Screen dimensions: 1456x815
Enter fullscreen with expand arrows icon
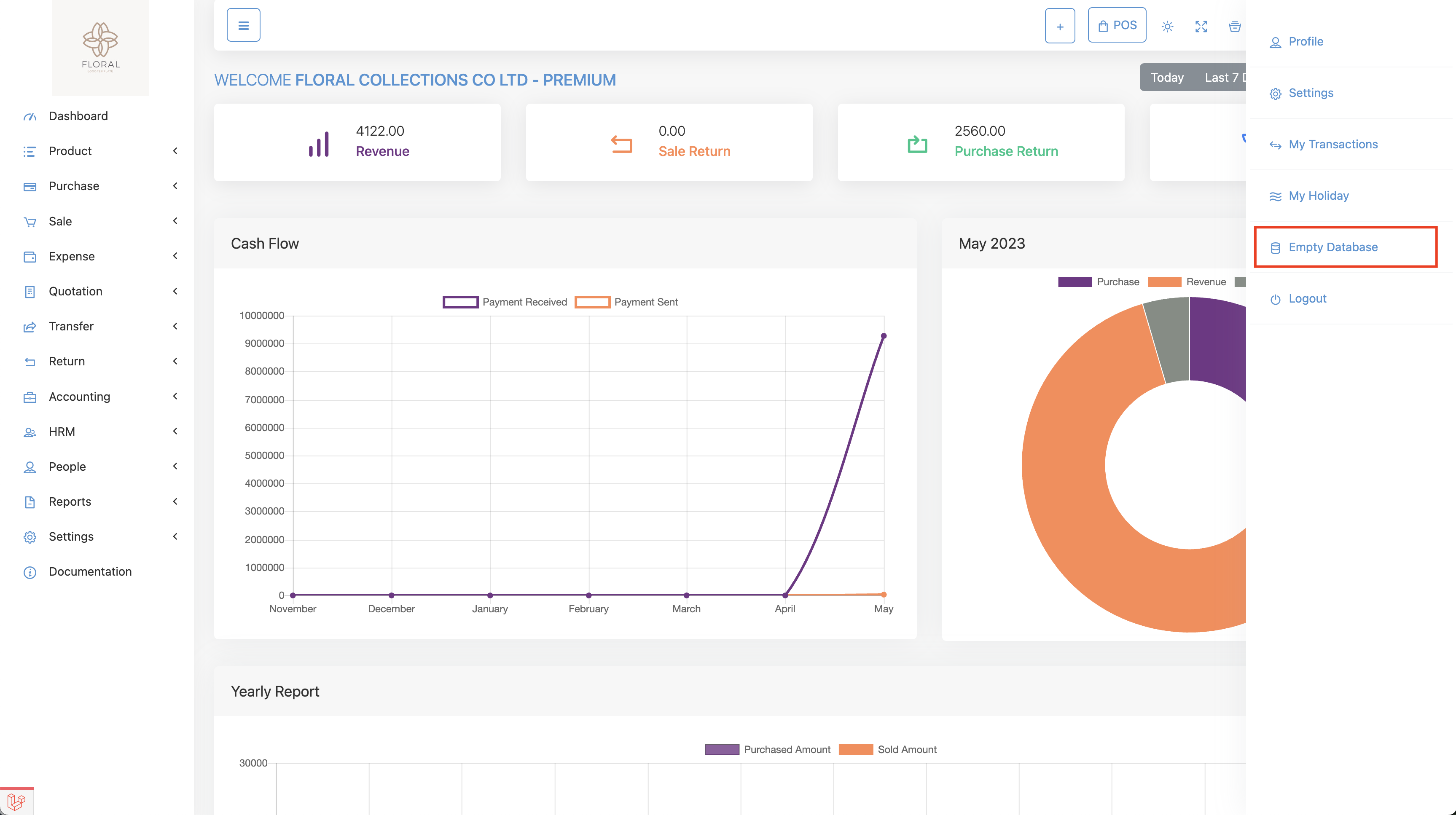(1201, 26)
